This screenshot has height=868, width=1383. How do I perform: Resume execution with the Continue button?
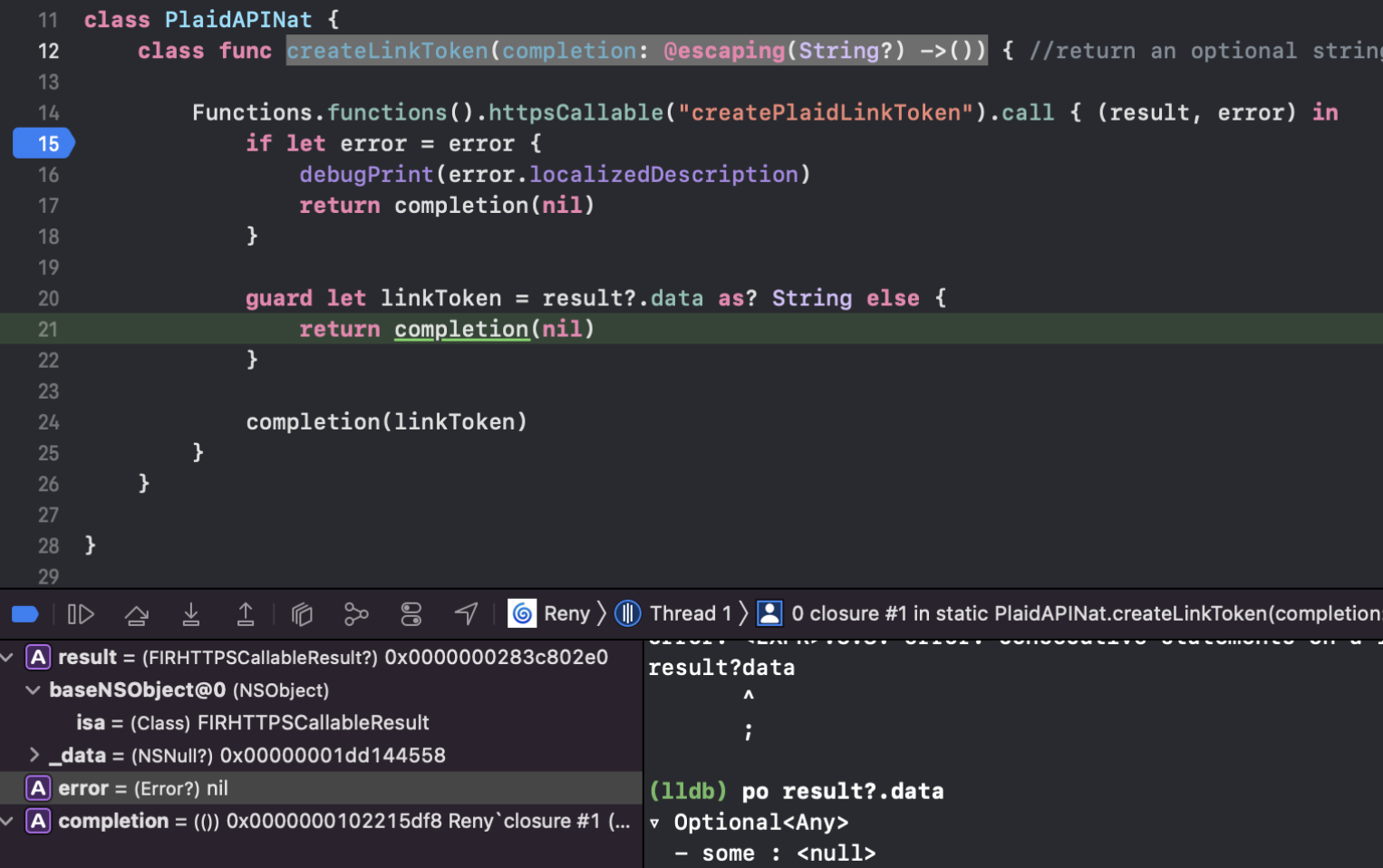(81, 614)
